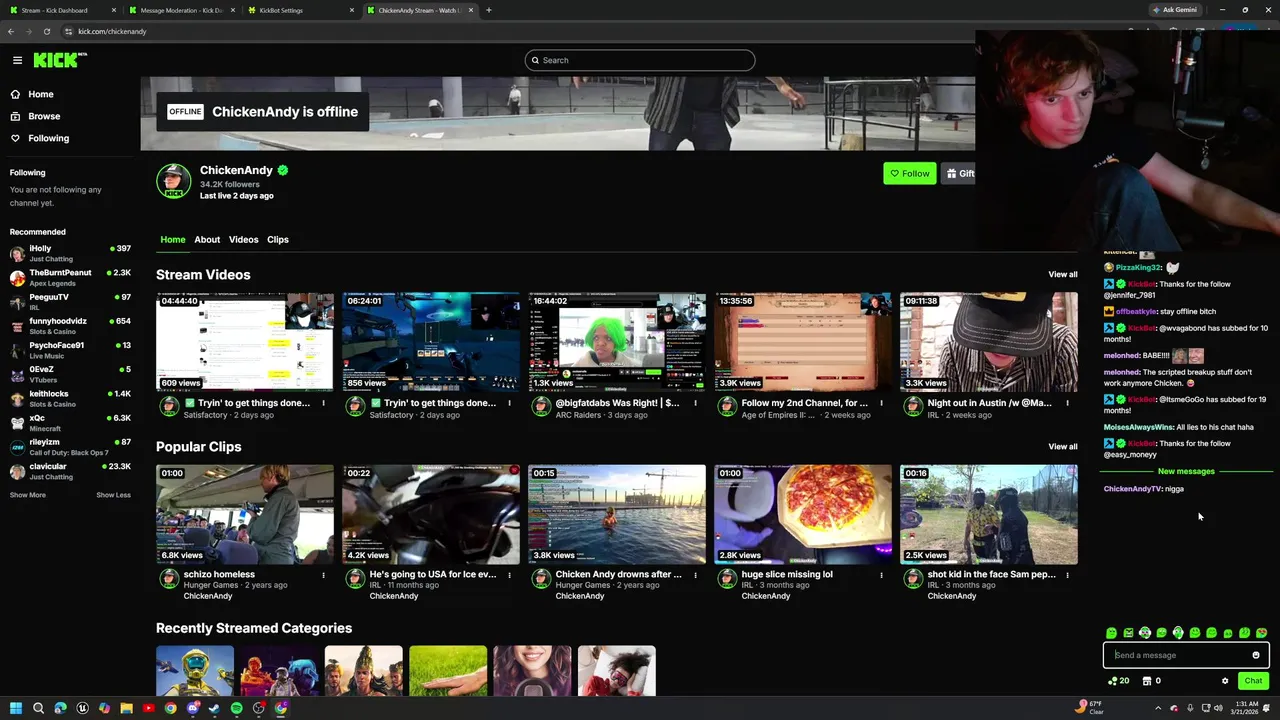Viewport: 1280px width, 720px height.
Task: Switch to the Message Moderation browser tab
Action: click(181, 10)
